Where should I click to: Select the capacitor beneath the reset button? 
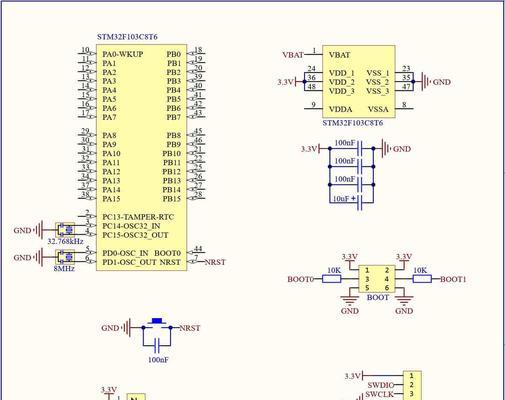pos(157,345)
